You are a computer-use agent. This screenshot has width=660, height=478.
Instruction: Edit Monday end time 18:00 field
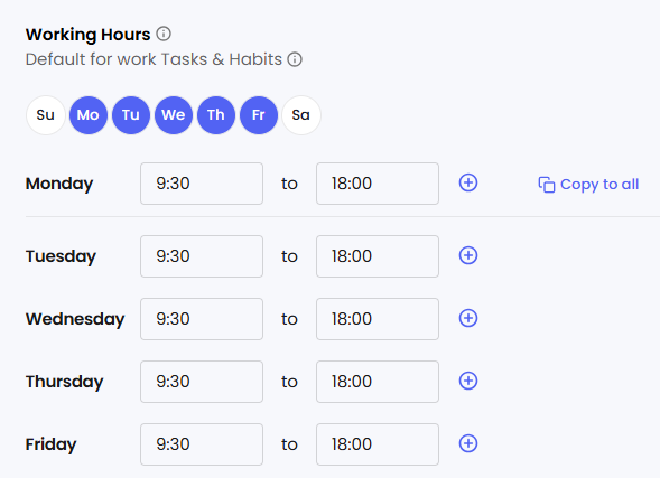click(x=377, y=183)
